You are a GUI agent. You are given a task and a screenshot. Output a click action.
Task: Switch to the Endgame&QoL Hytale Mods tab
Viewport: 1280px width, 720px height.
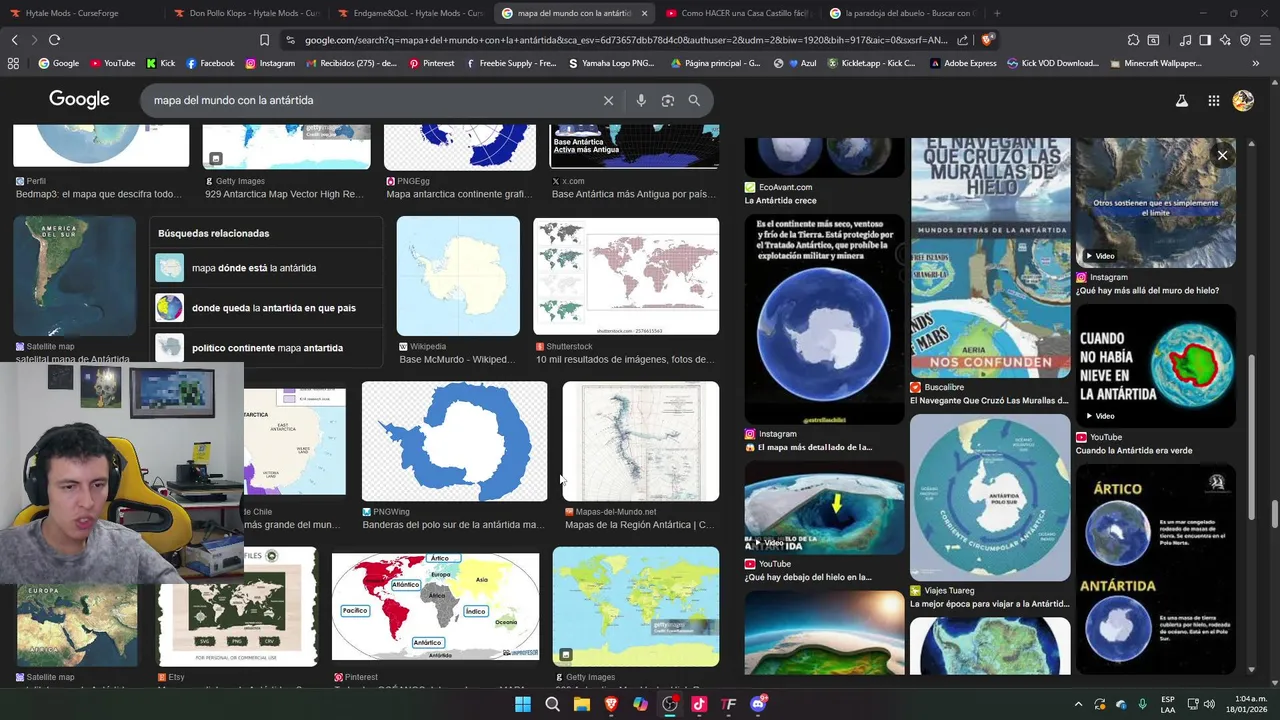click(410, 13)
